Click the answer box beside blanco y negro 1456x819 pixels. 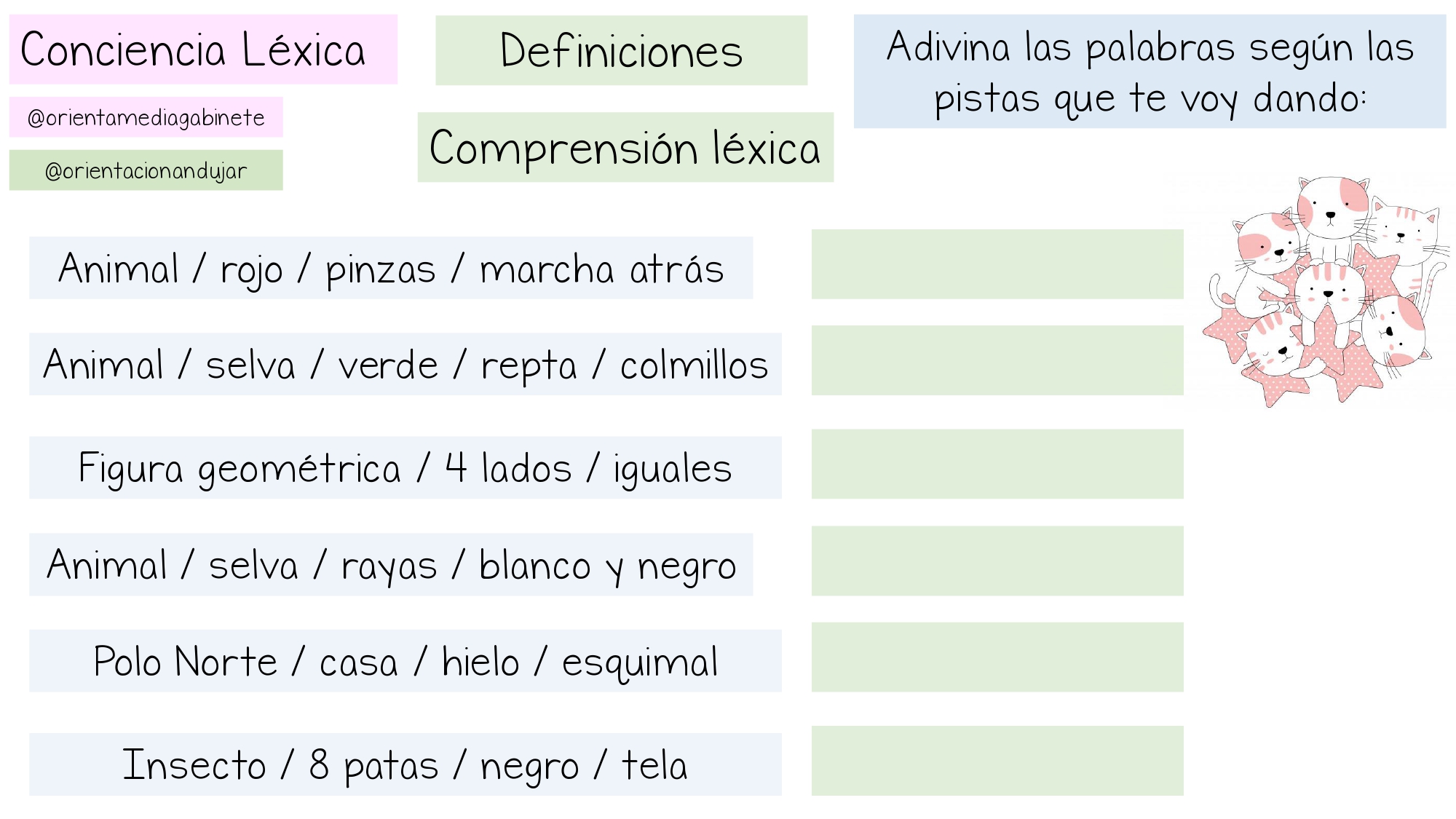pos(997,561)
